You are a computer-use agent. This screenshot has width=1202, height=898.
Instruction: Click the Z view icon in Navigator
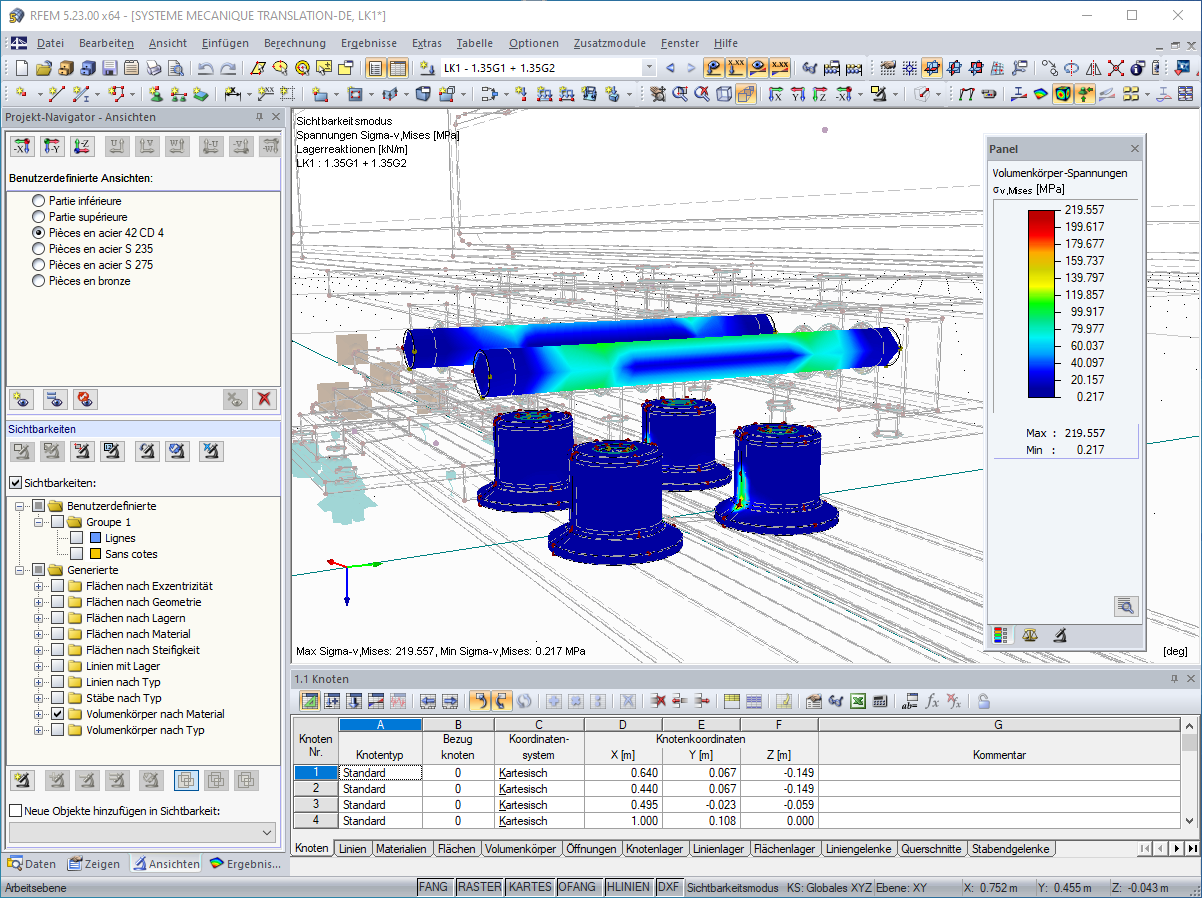pyautogui.click(x=83, y=146)
